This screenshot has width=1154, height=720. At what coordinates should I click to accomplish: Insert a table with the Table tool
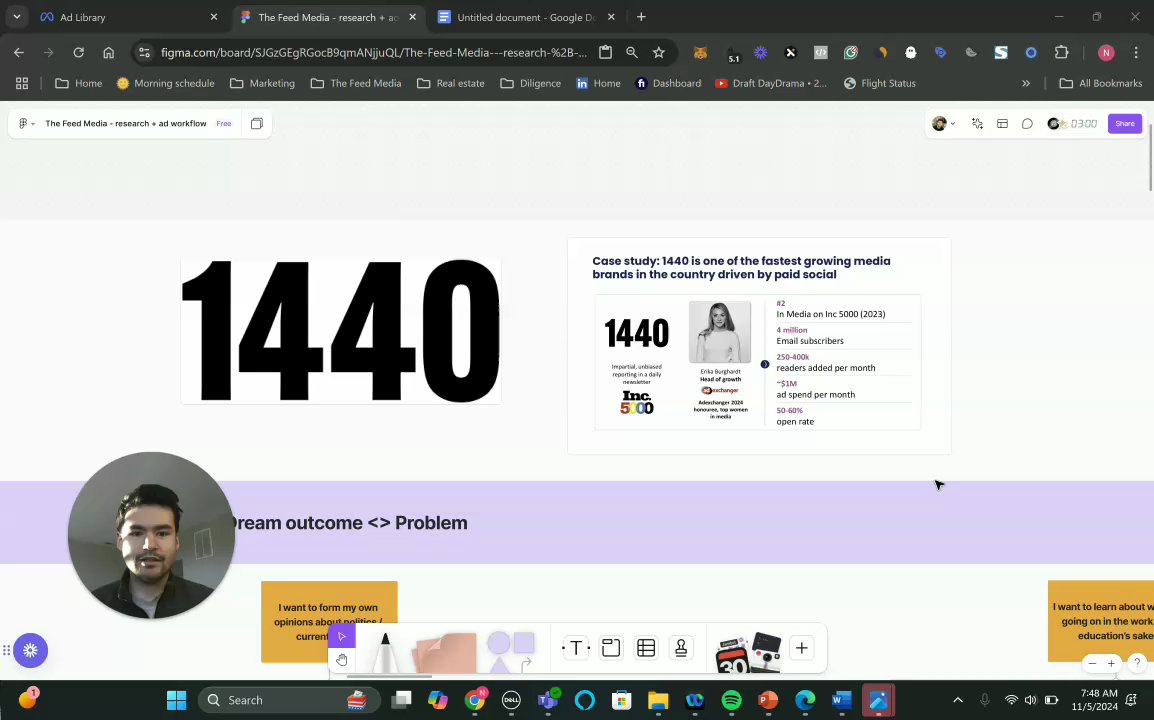pyautogui.click(x=646, y=648)
